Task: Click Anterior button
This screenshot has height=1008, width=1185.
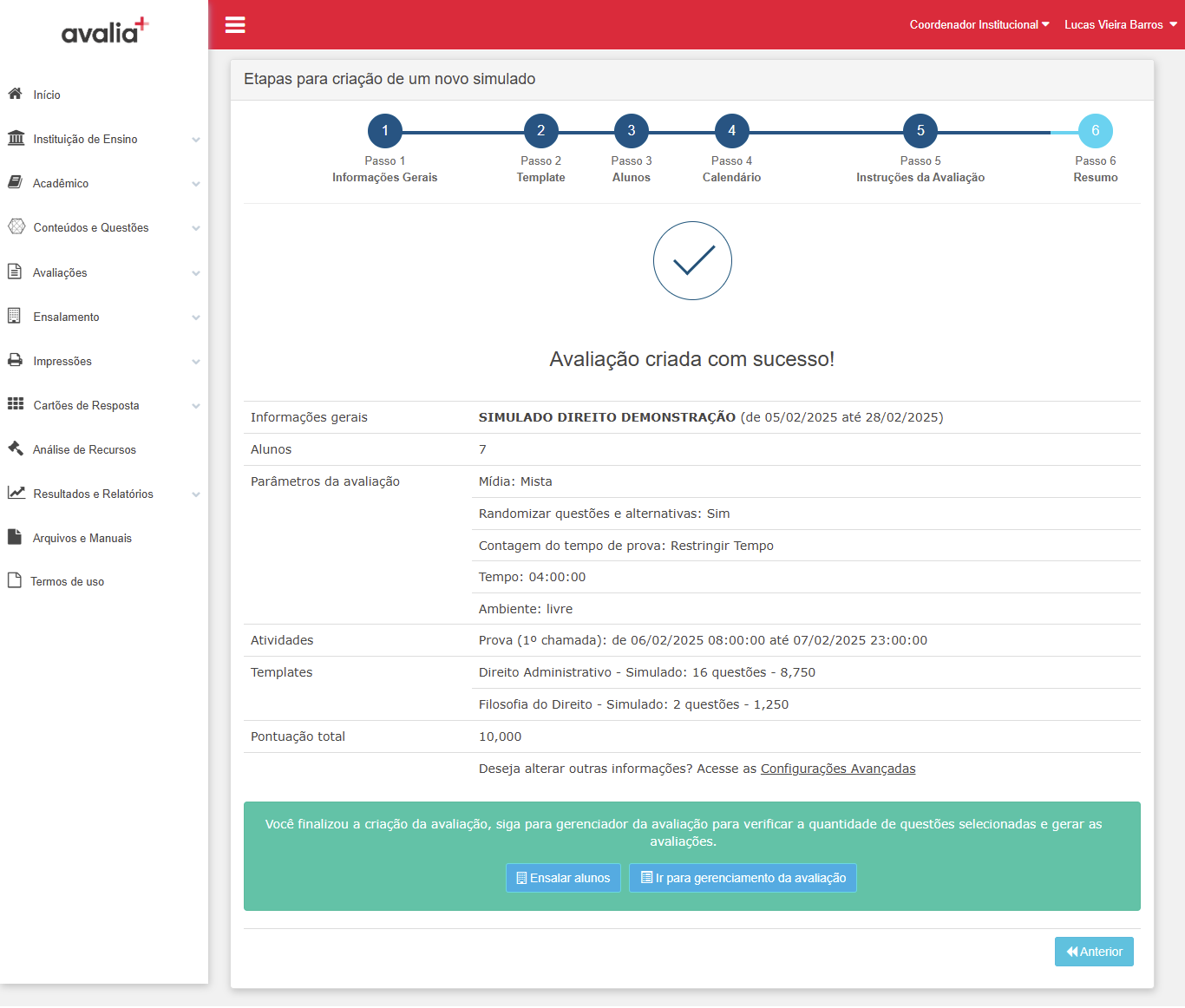Action: 1094,952
